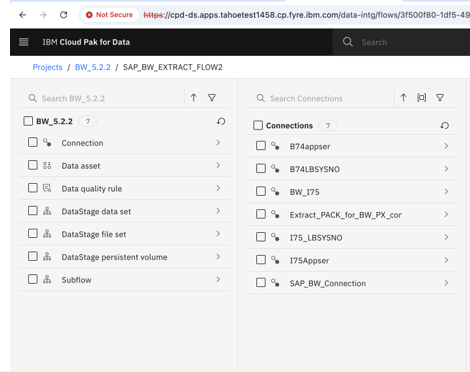Check the Data asset checkbox
This screenshot has width=470, height=372.
[x=33, y=165]
